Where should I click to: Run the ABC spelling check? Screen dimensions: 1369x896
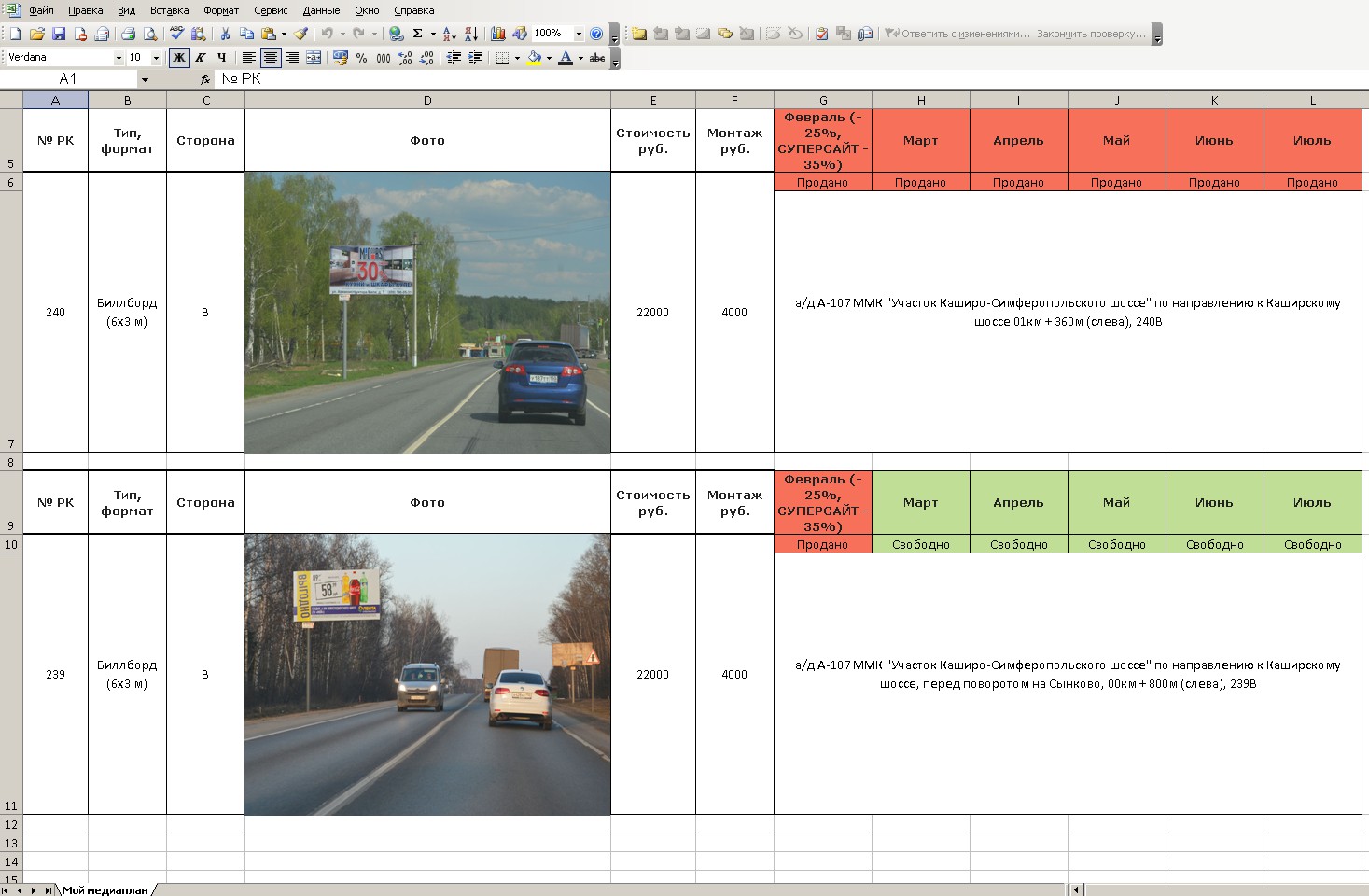(x=176, y=34)
